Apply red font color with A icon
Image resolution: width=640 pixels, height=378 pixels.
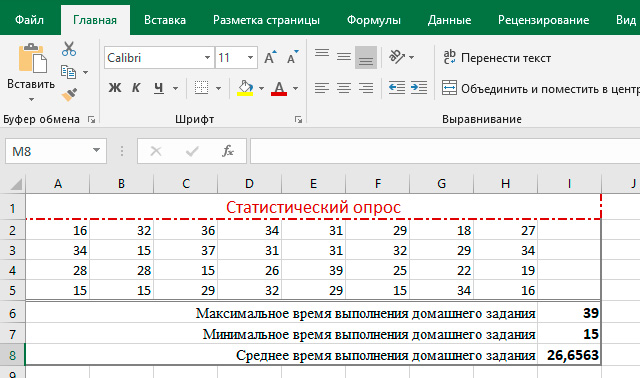pos(279,88)
